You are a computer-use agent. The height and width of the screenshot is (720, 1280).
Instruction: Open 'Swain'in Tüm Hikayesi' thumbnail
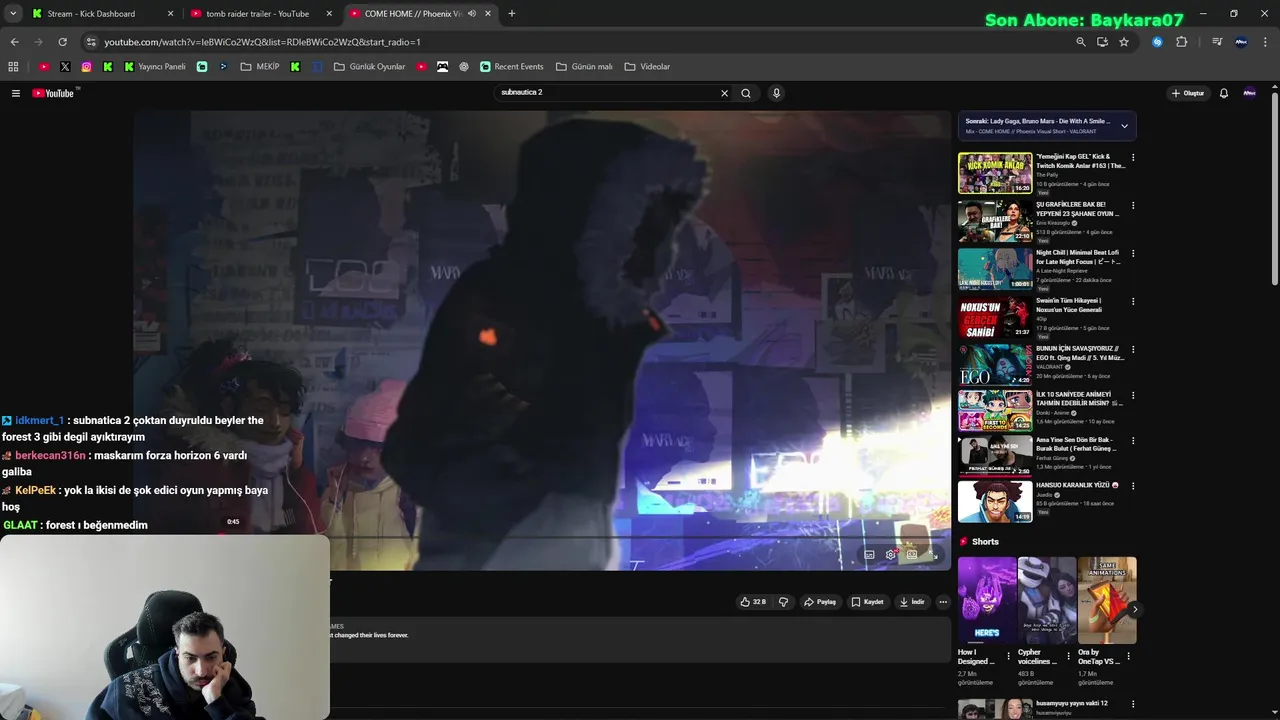(995, 317)
